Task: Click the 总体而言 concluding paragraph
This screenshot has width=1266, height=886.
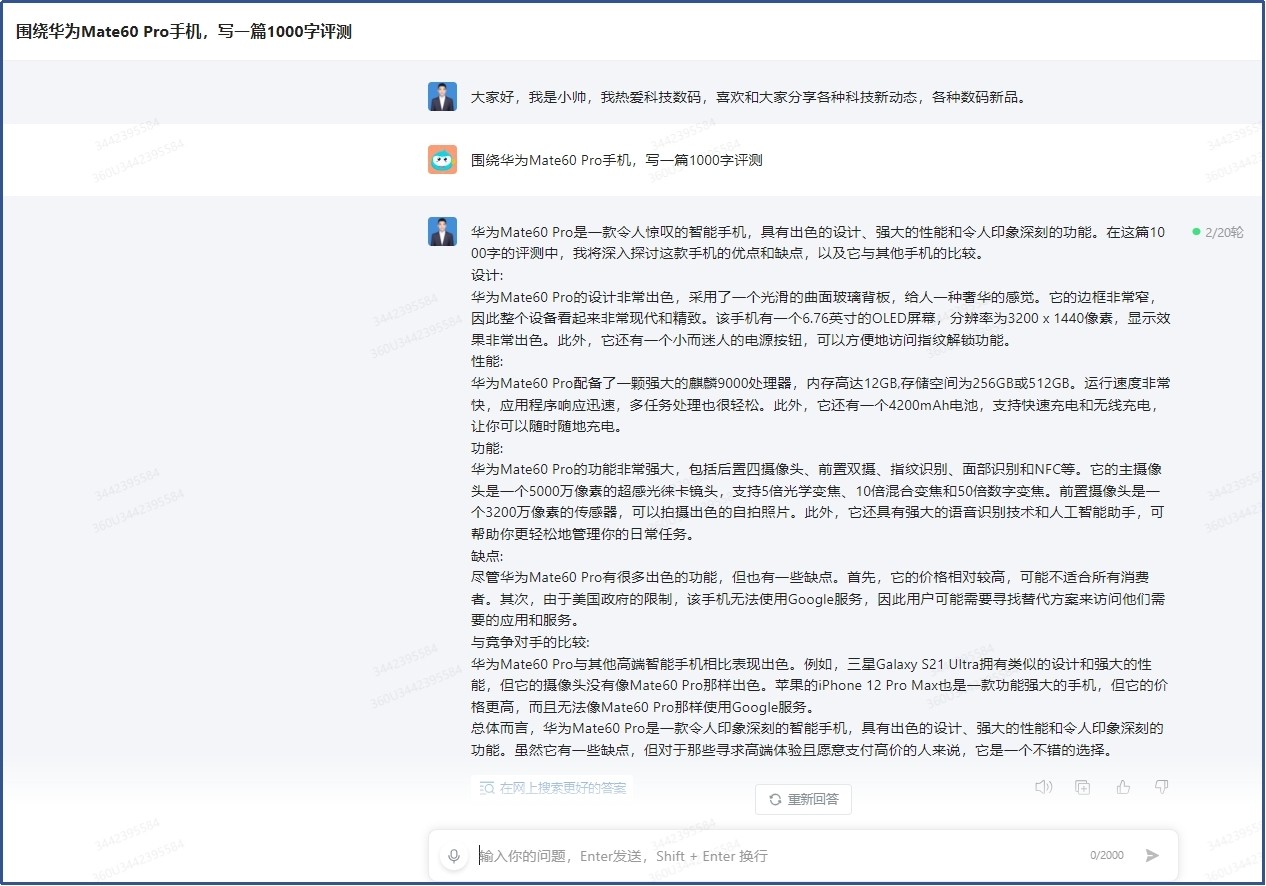Action: coord(817,739)
